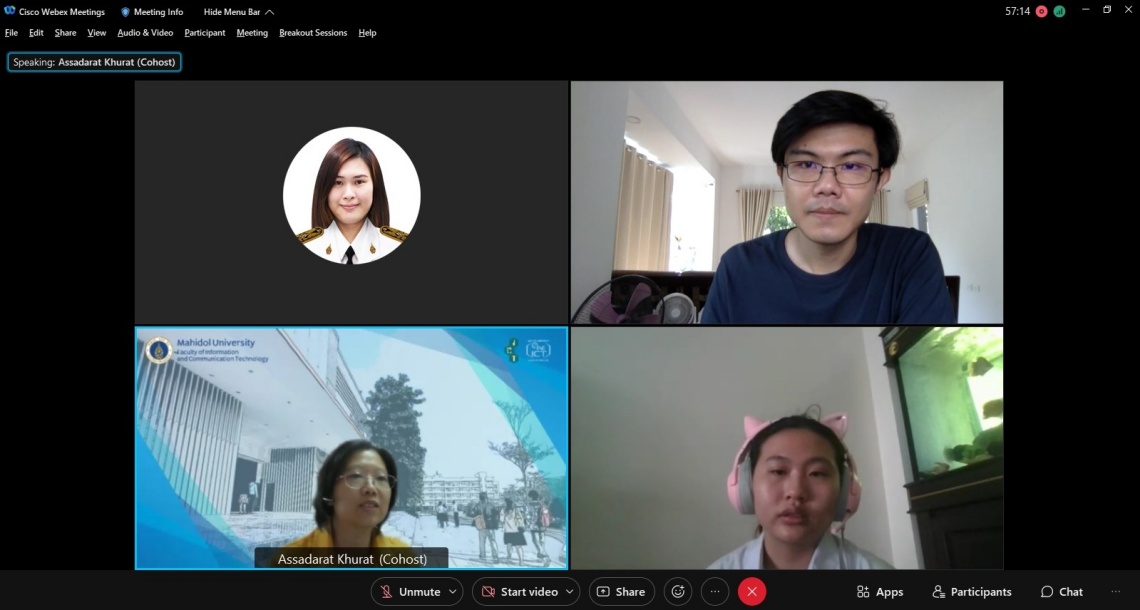Start video with the camera button
This screenshot has width=1140, height=610.
tap(518, 592)
